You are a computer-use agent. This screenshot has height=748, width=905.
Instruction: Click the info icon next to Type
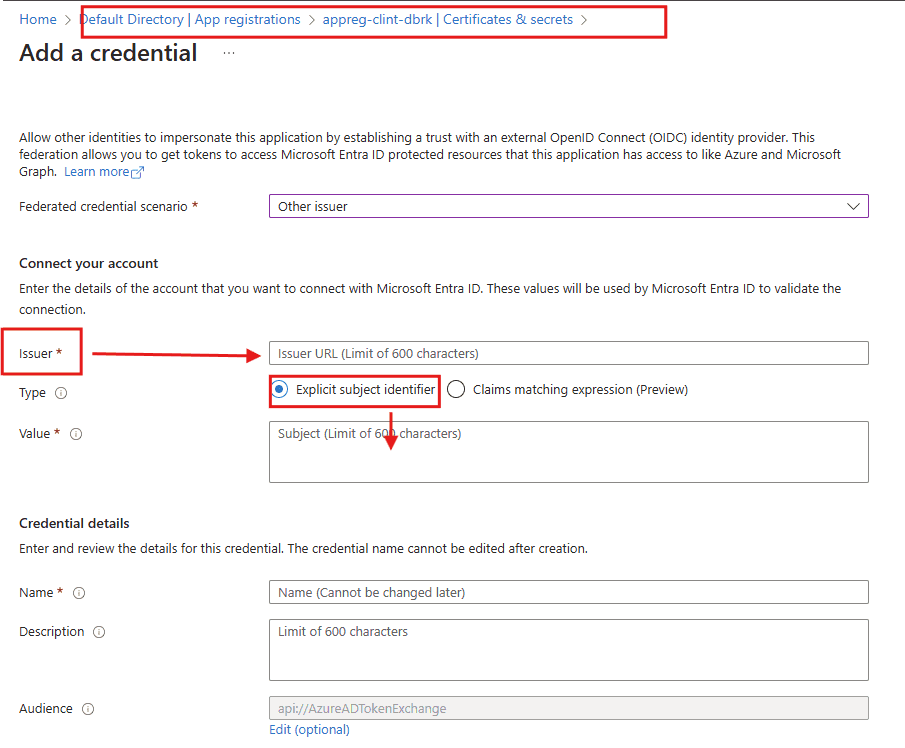pos(61,393)
